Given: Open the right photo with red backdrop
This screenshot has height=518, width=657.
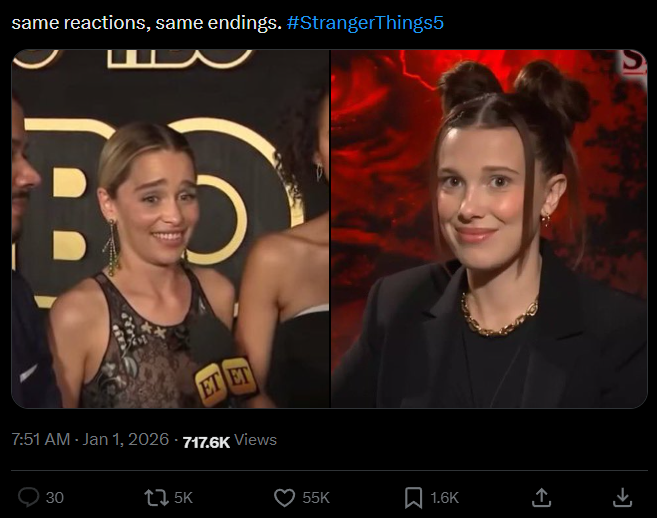Looking at the screenshot, I should point(489,229).
